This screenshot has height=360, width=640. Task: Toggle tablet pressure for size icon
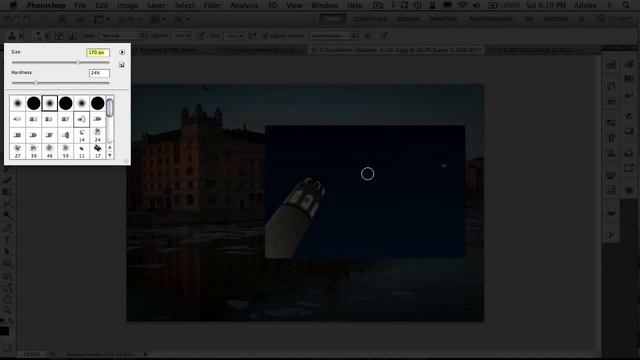point(384,36)
